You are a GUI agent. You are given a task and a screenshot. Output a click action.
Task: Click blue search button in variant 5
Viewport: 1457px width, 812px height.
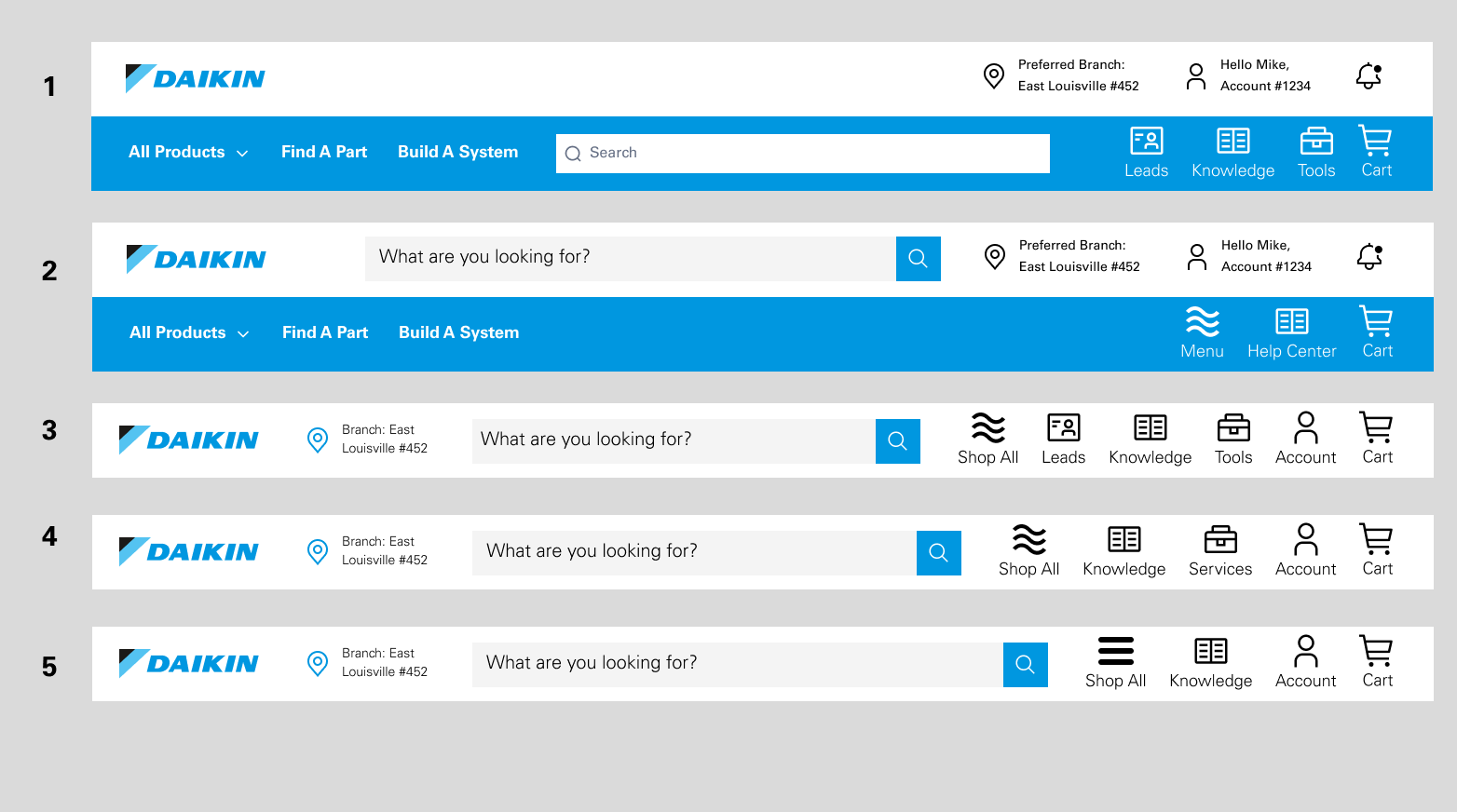tap(1026, 665)
